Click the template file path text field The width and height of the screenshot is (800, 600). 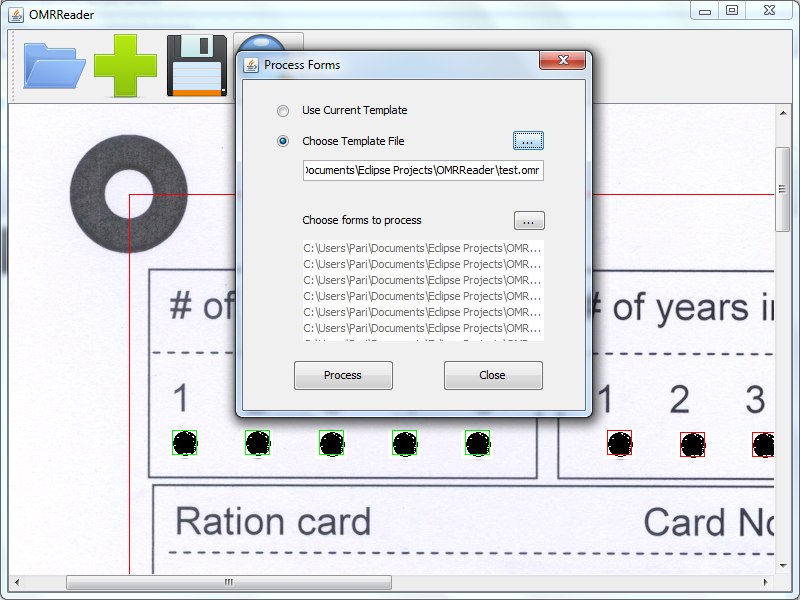[423, 170]
